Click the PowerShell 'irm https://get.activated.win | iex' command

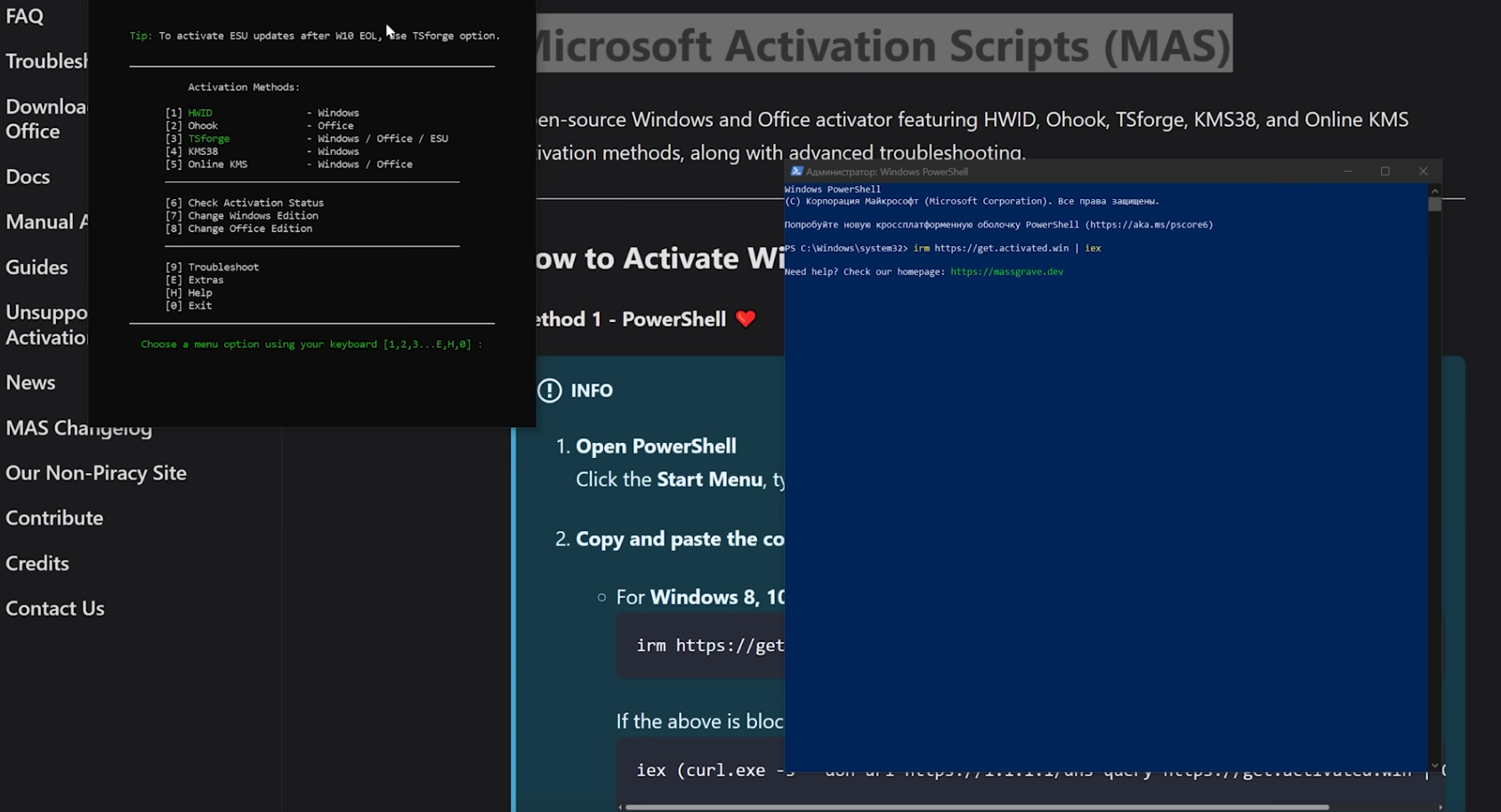1007,249
